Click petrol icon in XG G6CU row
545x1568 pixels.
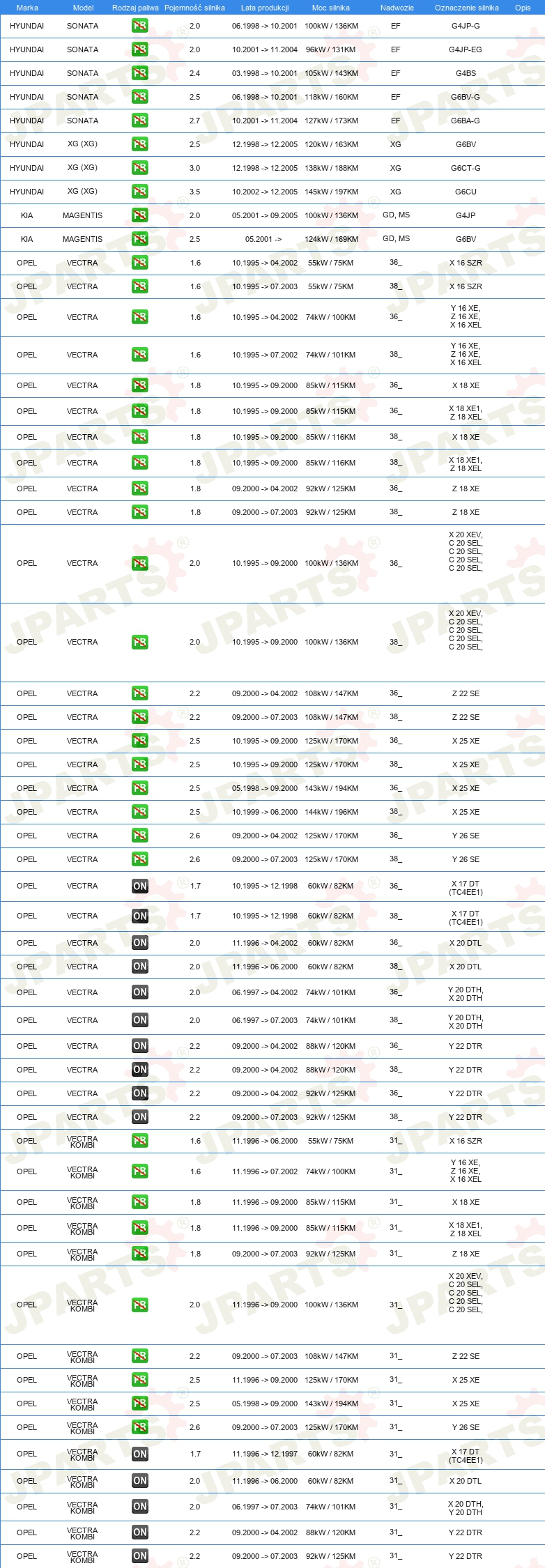point(139,192)
